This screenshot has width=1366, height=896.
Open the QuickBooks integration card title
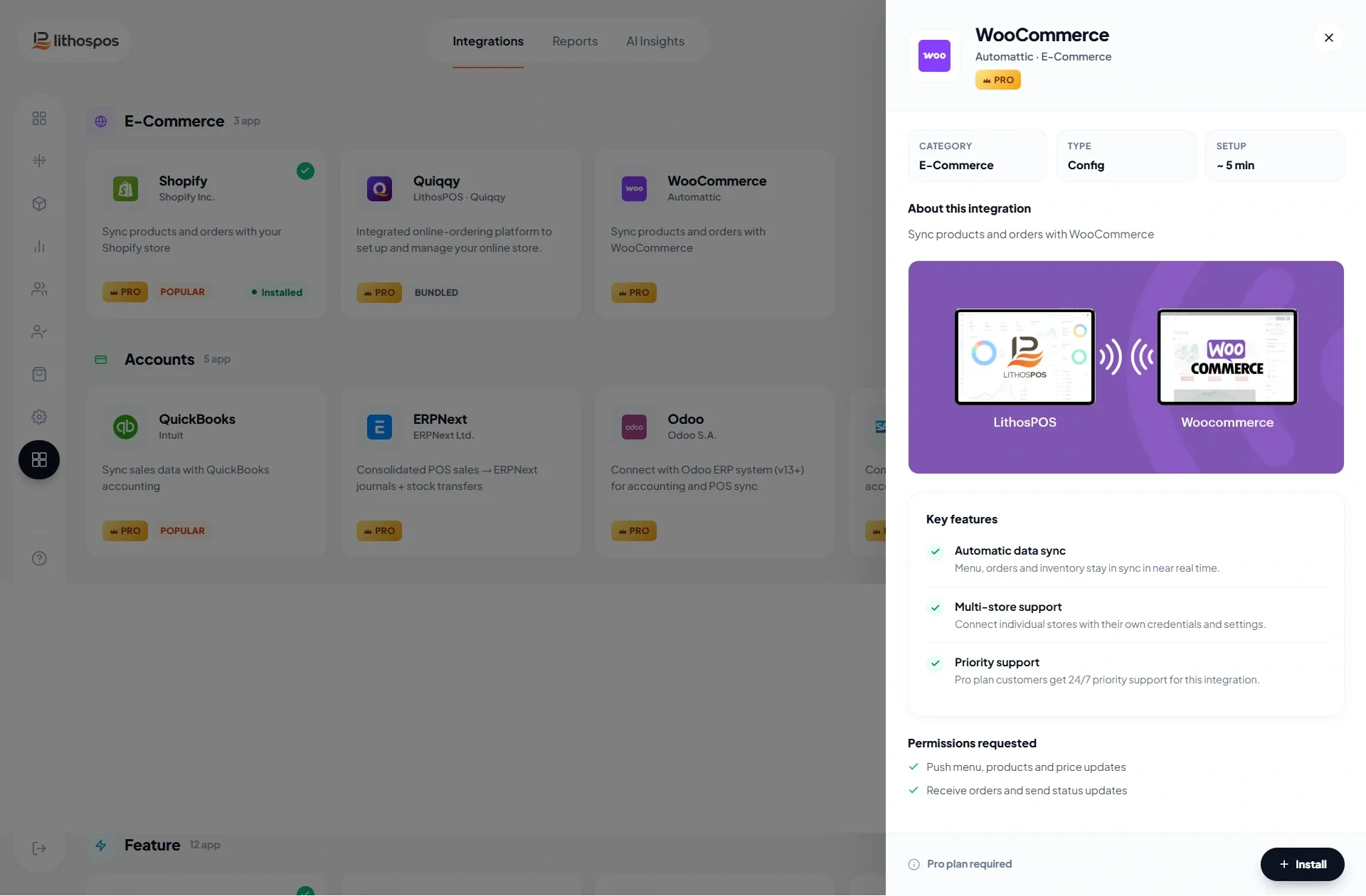pos(197,419)
